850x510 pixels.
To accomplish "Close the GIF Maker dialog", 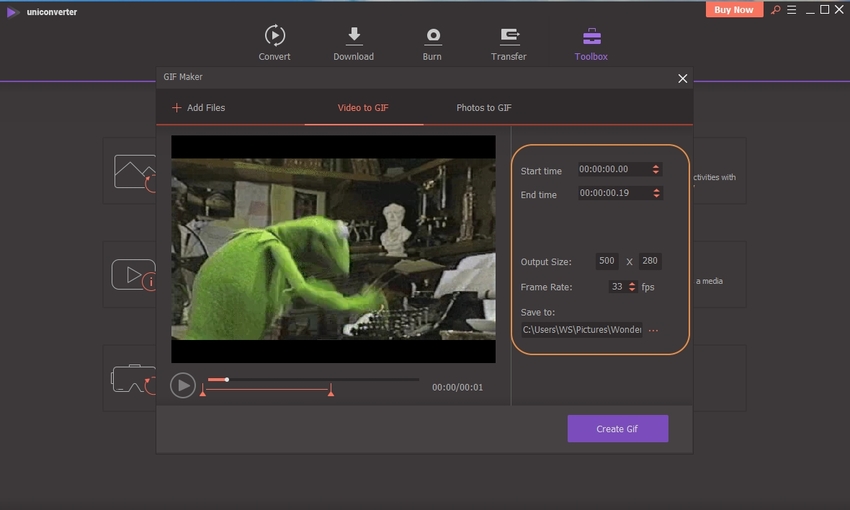I will (683, 78).
